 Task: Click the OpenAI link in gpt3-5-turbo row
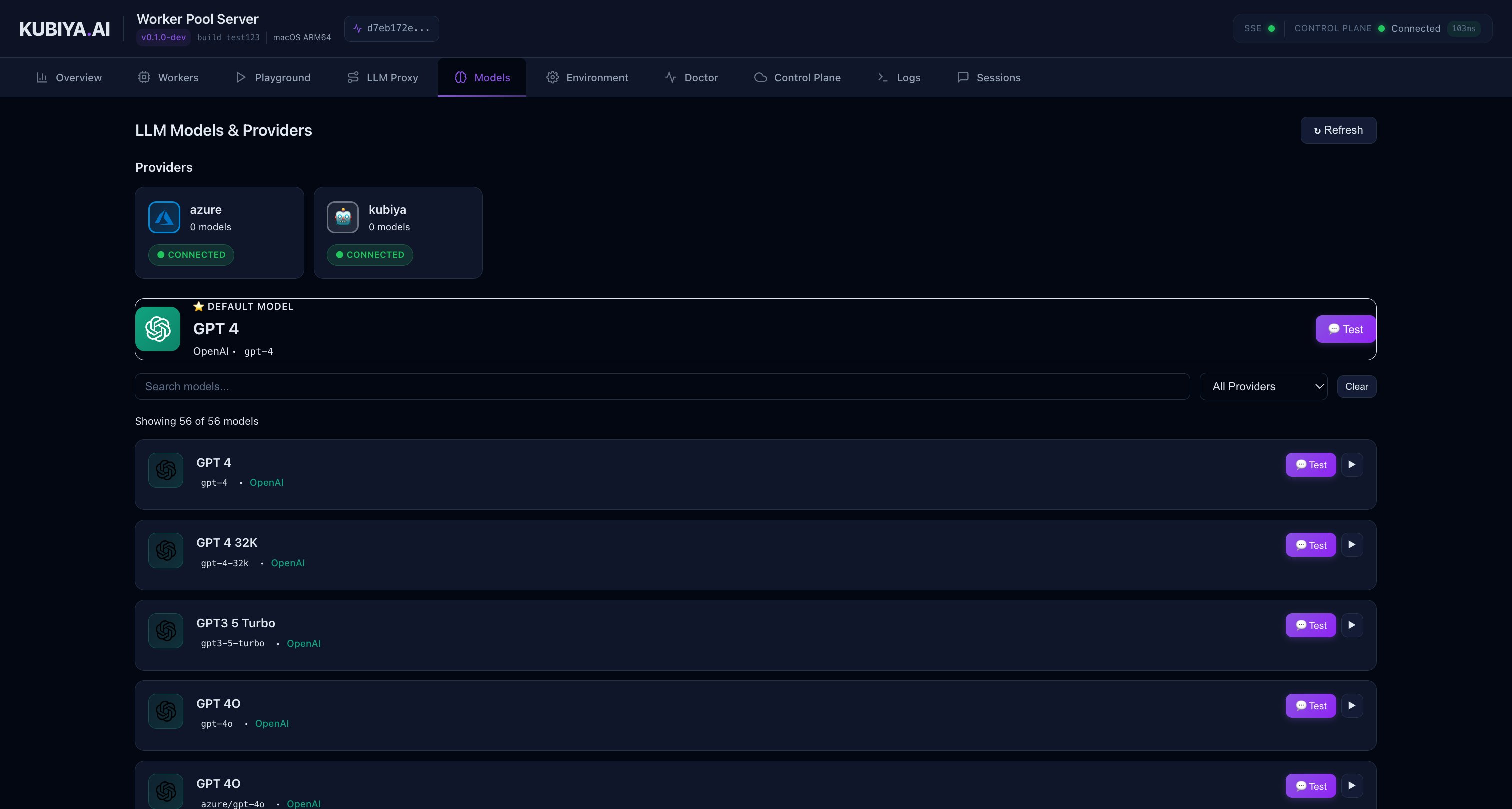tap(304, 644)
